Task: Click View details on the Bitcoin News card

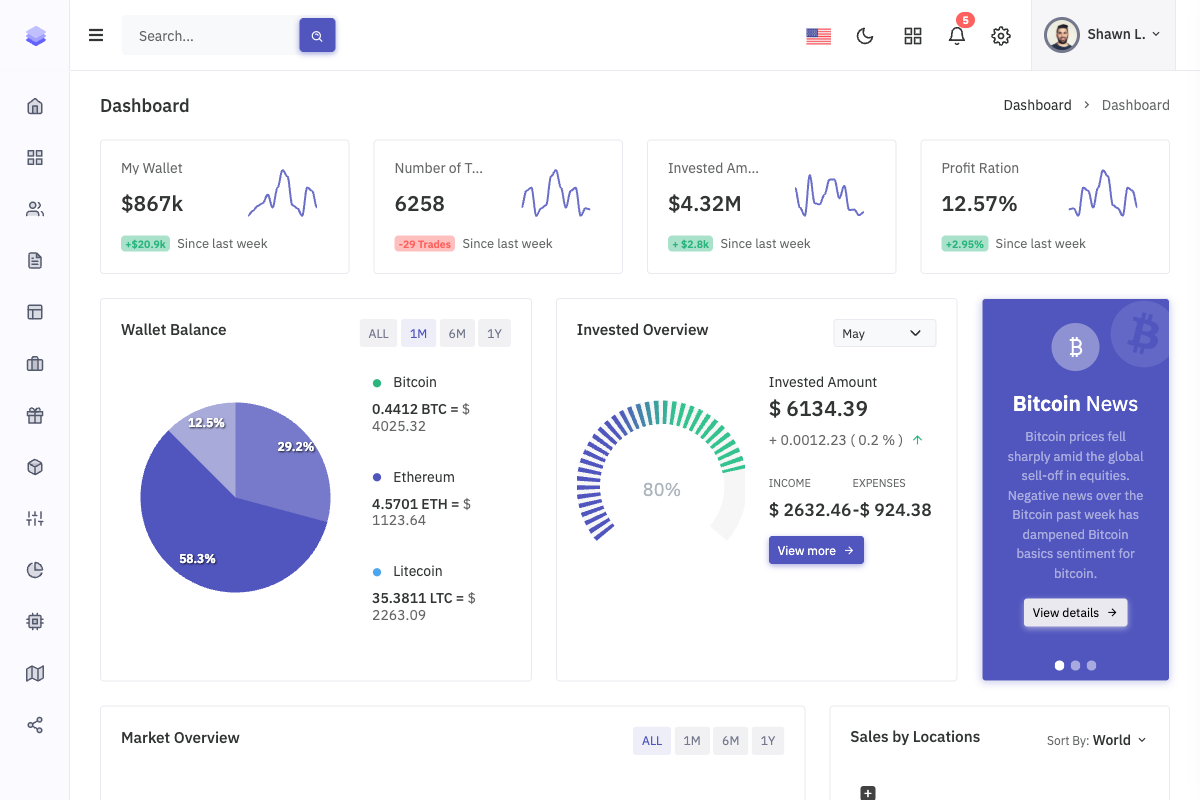Action: (x=1075, y=612)
